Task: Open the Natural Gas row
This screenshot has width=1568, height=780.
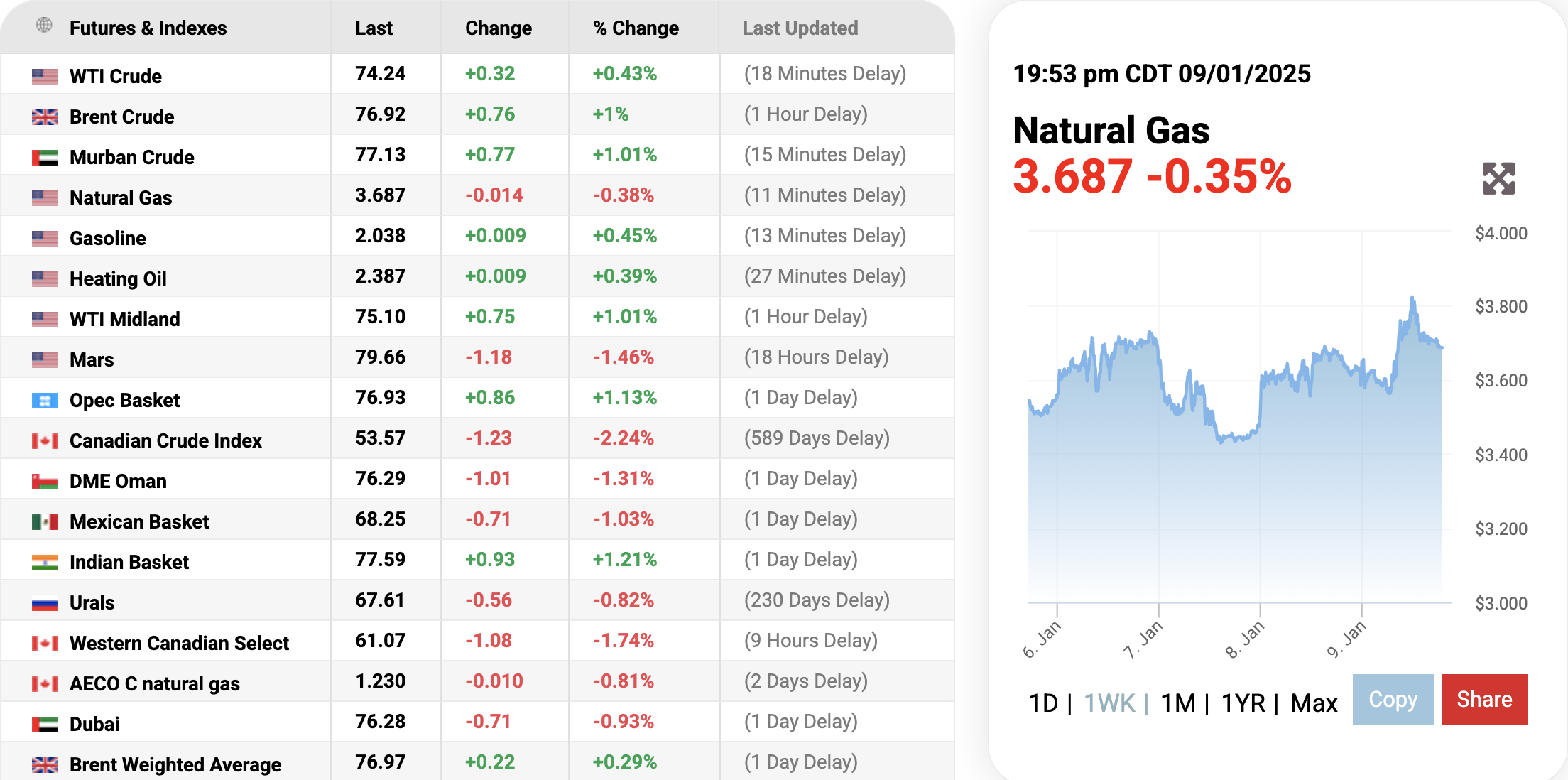Action: pyautogui.click(x=121, y=197)
